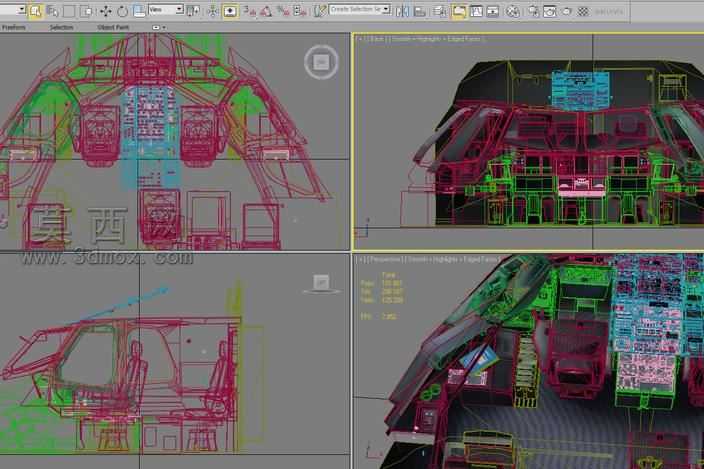Toggle Percent Snap
This screenshot has height=469, width=704.
pos(283,11)
